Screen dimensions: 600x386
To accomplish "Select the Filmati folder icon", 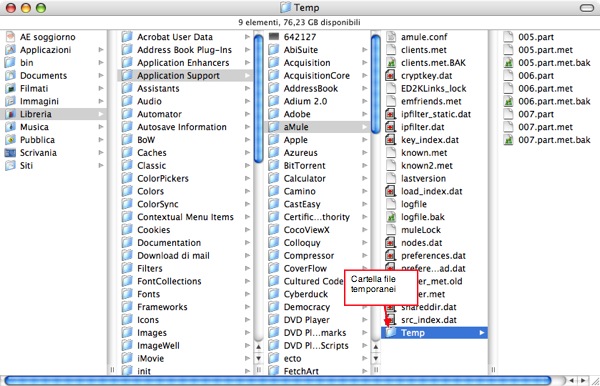I will [10, 88].
